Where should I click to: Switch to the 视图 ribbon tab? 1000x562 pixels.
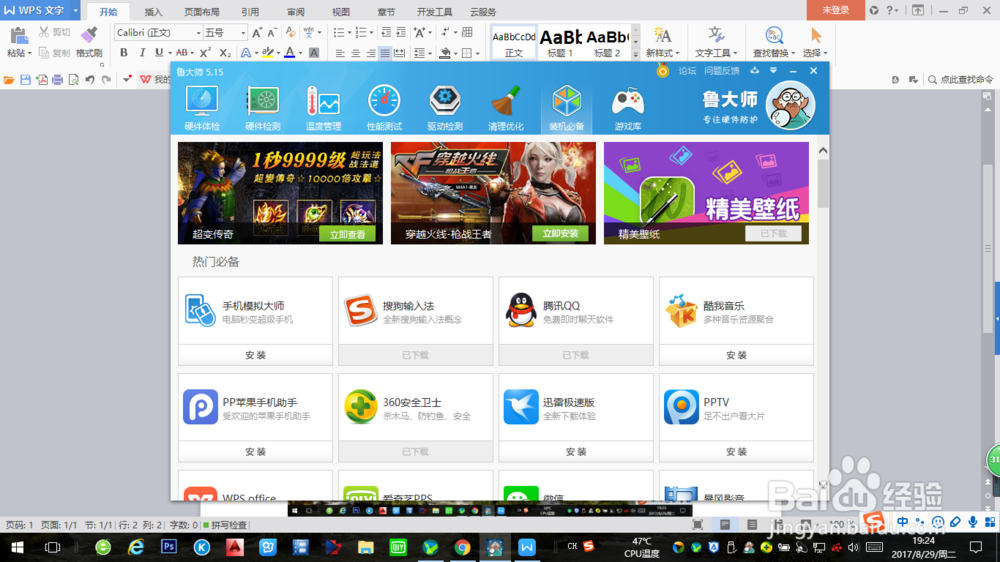(x=341, y=11)
